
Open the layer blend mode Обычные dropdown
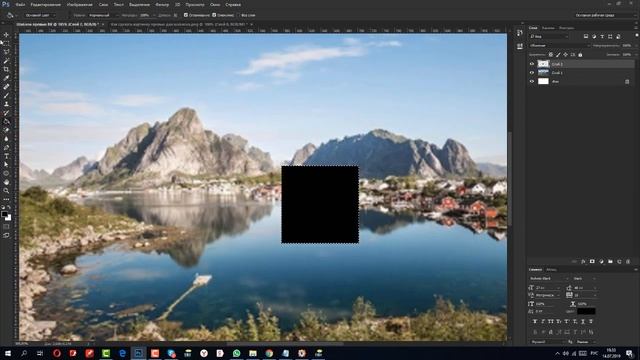(x=559, y=45)
